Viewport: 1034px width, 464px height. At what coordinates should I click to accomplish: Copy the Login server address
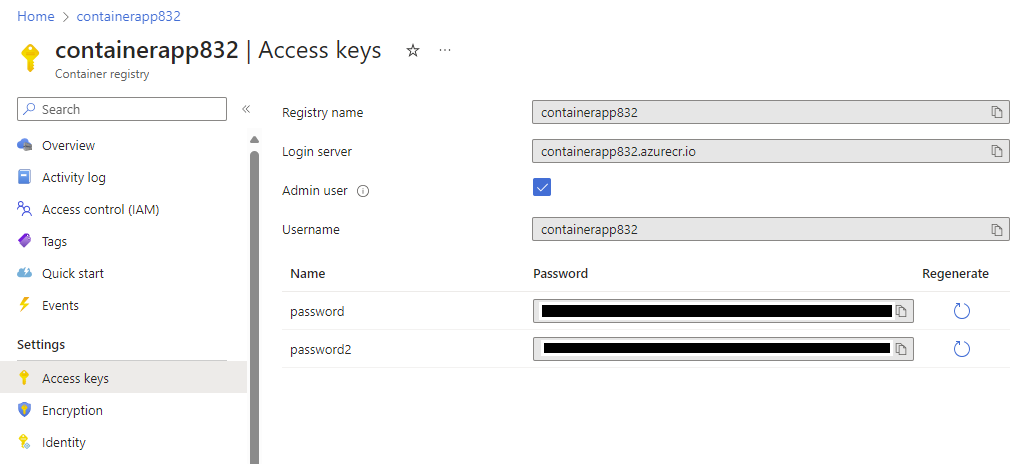point(996,151)
